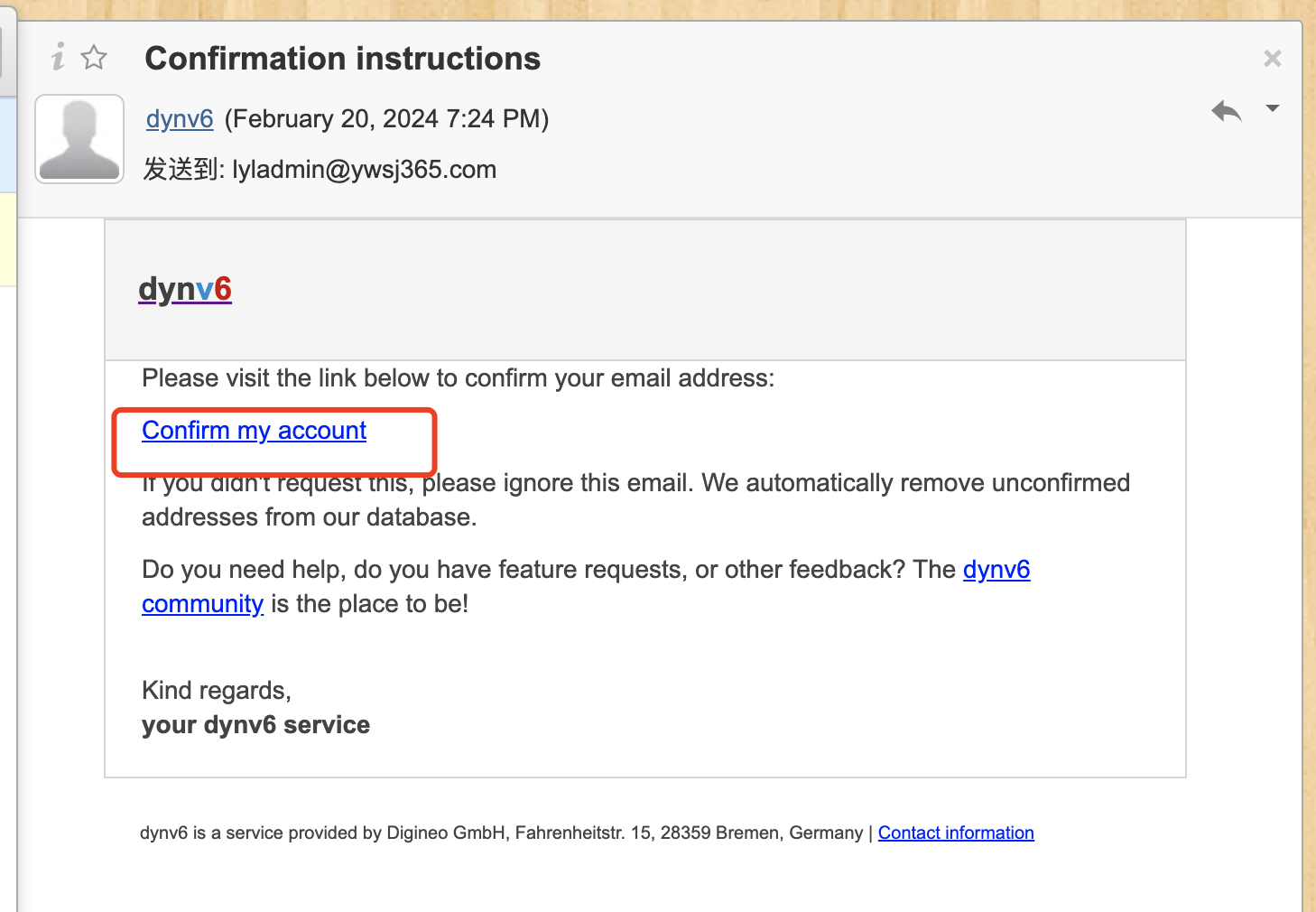Click the sender avatar picture

[x=79, y=139]
